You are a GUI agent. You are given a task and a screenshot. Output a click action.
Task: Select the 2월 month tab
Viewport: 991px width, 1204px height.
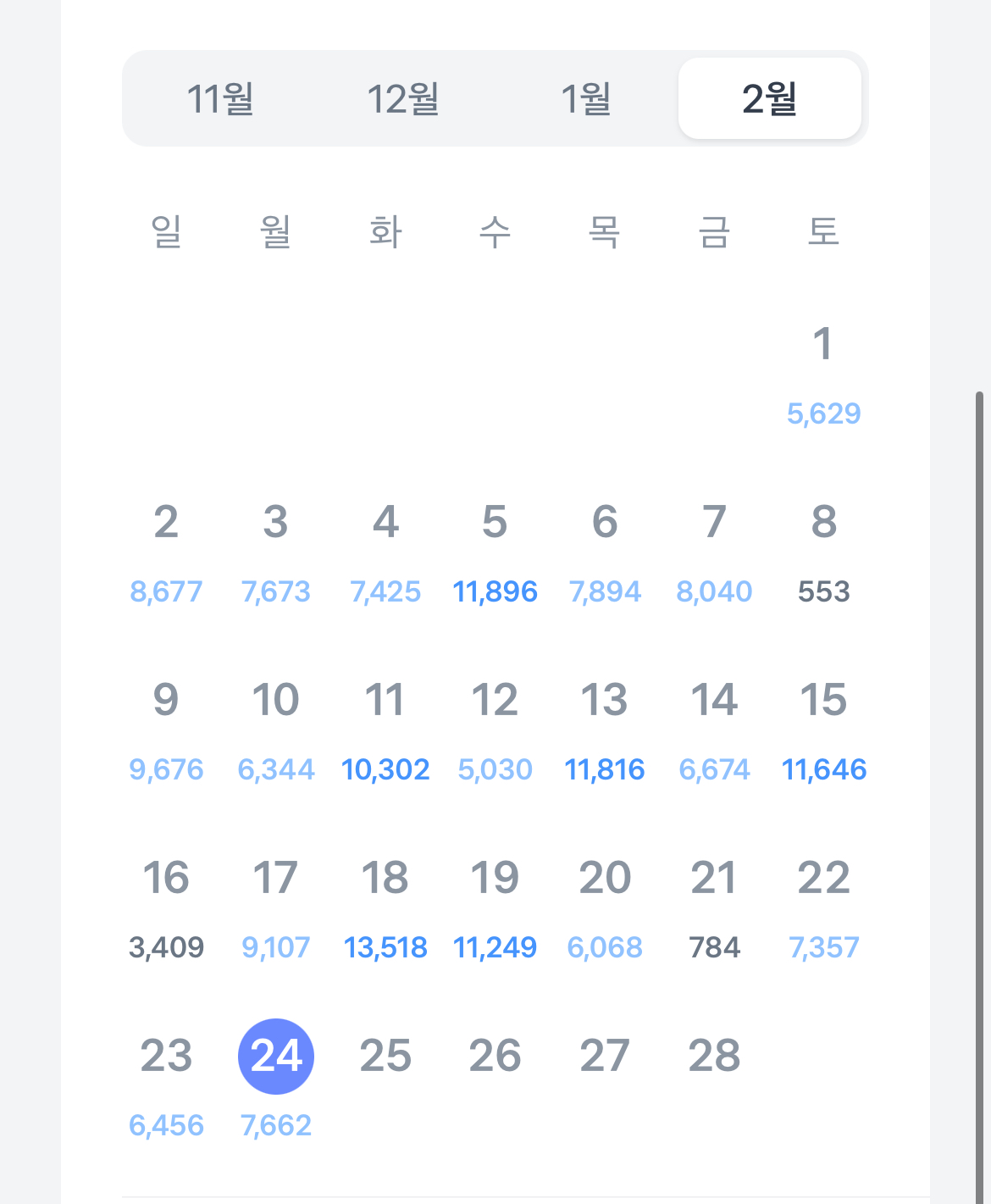pyautogui.click(x=769, y=98)
